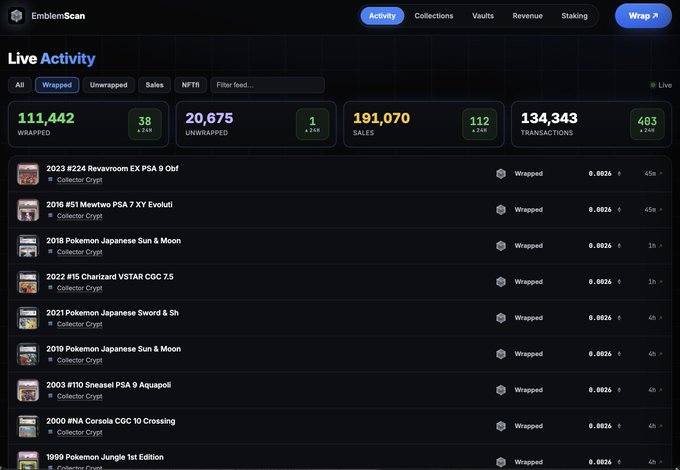Open 2000 #NA Corsola CGC 10 title

[111, 421]
